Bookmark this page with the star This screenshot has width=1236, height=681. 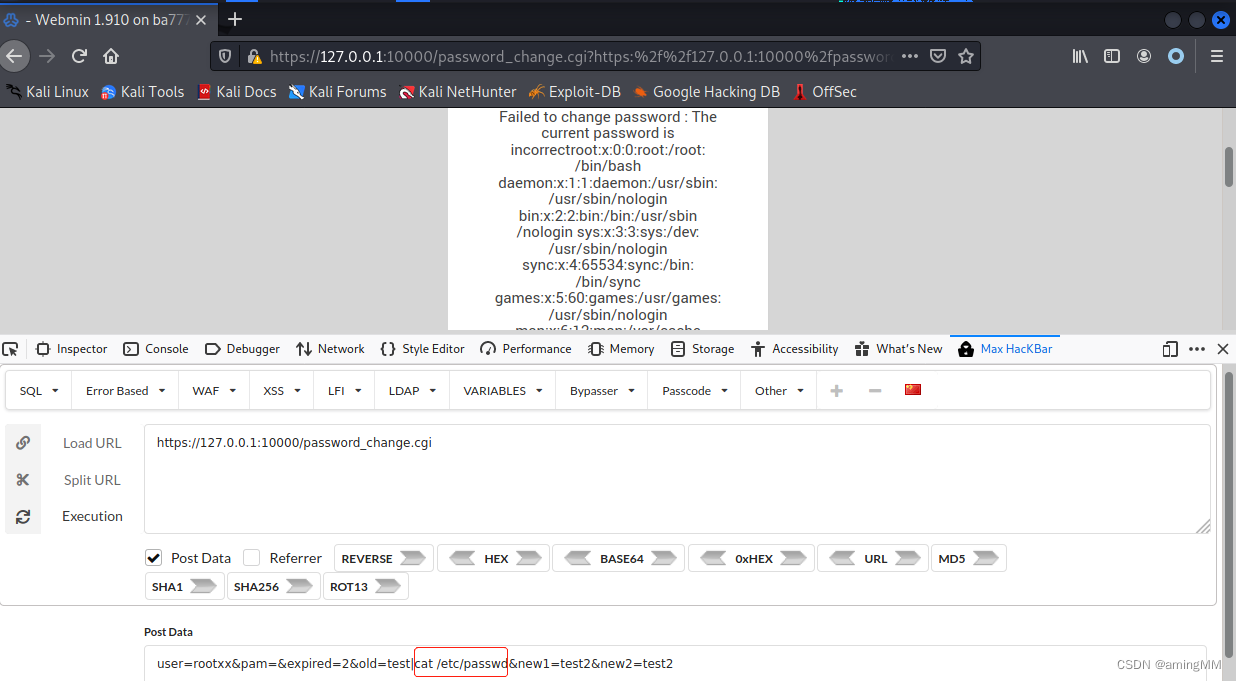point(966,56)
